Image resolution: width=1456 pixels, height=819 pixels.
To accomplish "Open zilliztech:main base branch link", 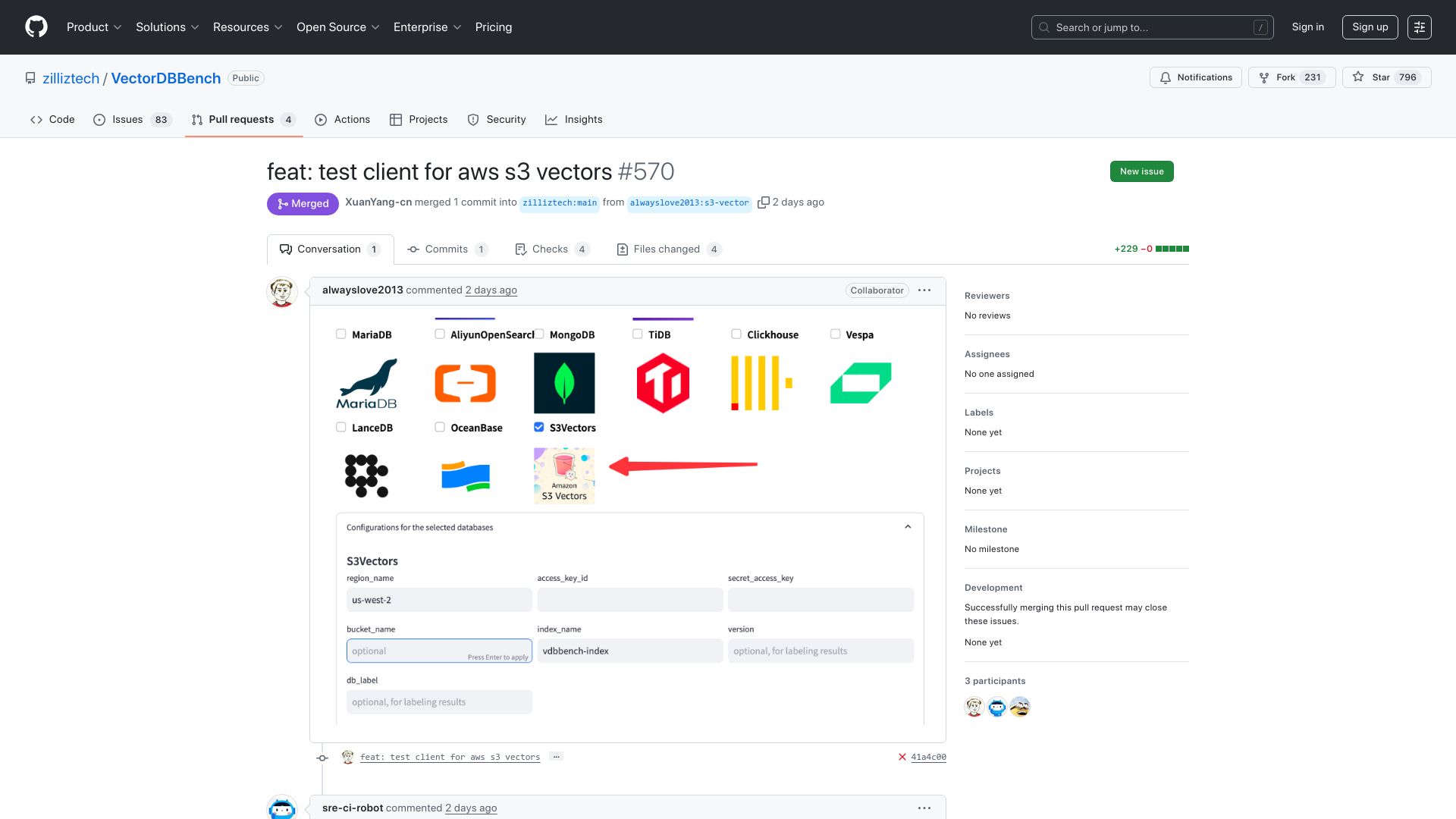I will (560, 203).
